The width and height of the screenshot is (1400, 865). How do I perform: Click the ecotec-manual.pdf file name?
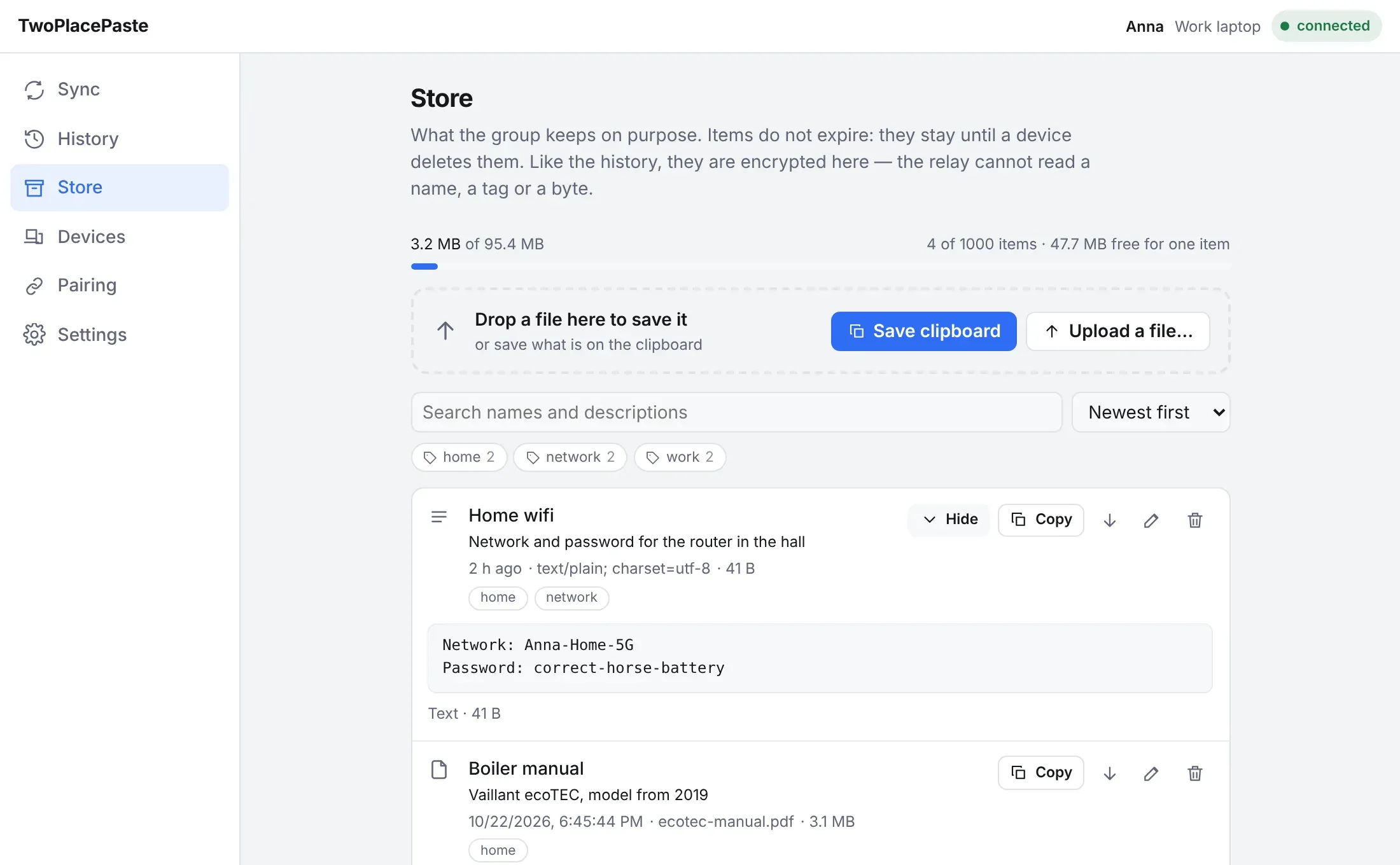726,822
